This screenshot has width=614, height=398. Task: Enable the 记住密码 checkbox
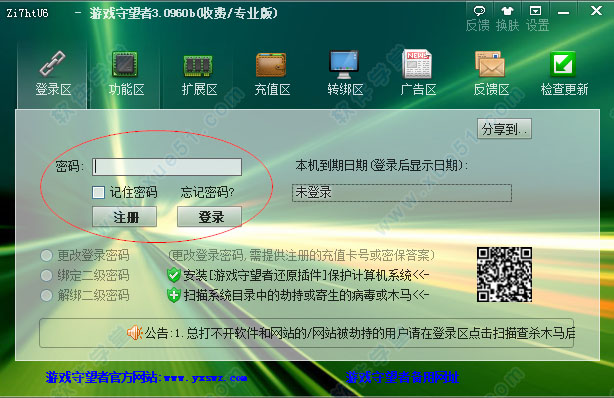coord(99,192)
